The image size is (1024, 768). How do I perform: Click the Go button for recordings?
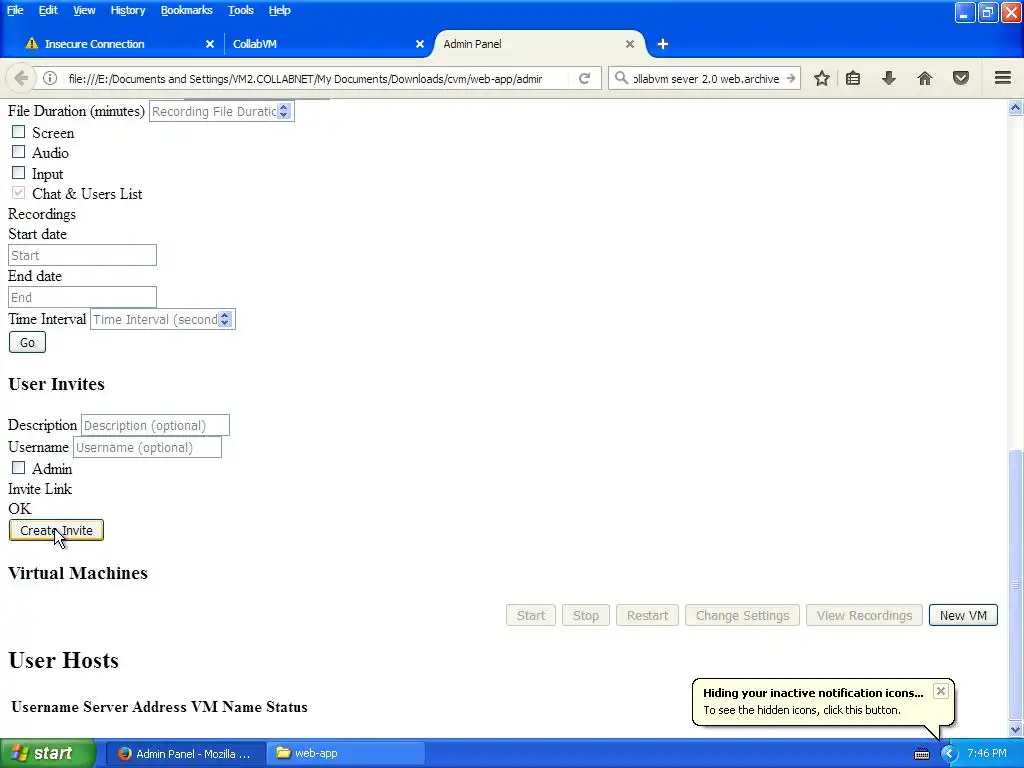pos(27,342)
